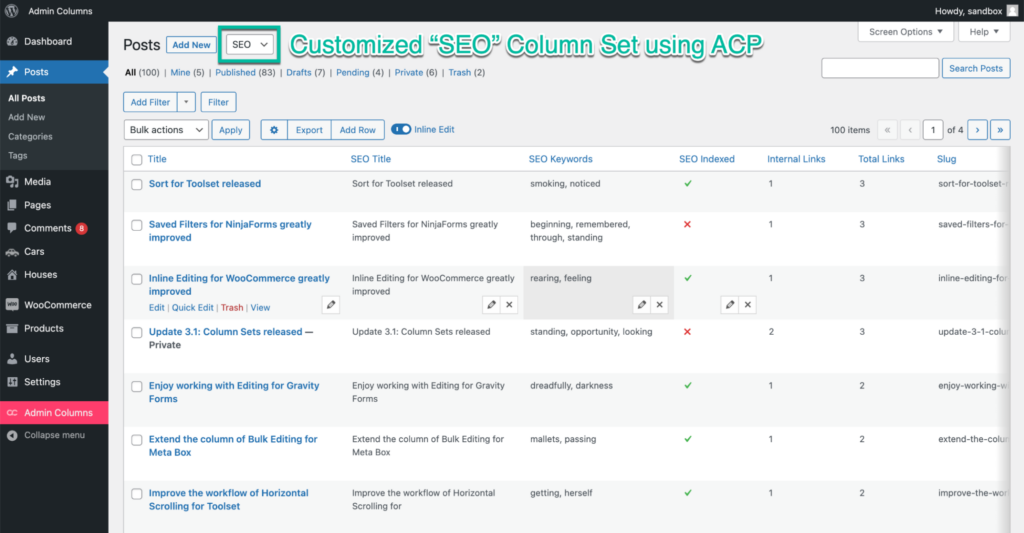Check the select-all checkbox in the header
Screen dimensions: 1024x533
136,160
